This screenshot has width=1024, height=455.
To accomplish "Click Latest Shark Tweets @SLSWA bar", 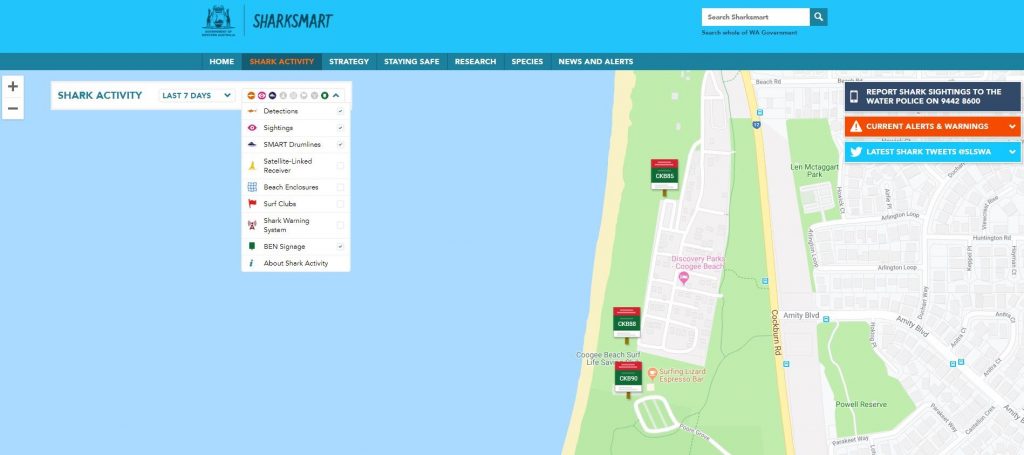I will coord(933,152).
